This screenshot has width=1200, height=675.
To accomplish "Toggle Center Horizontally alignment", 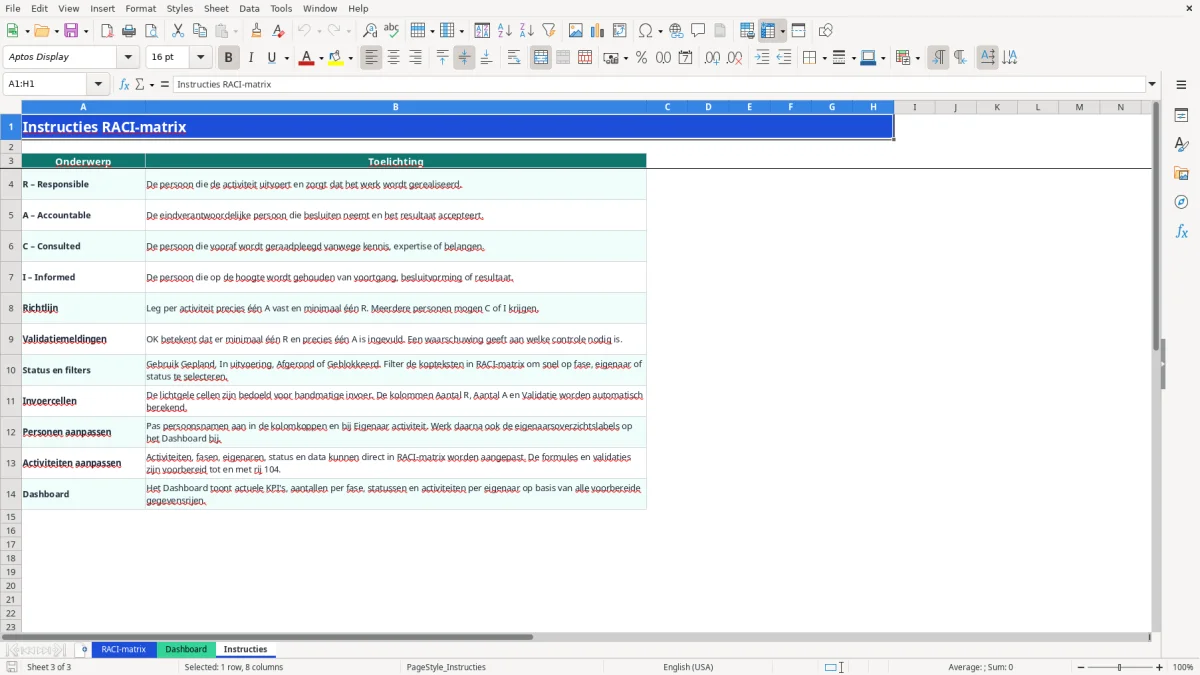I will click(394, 58).
